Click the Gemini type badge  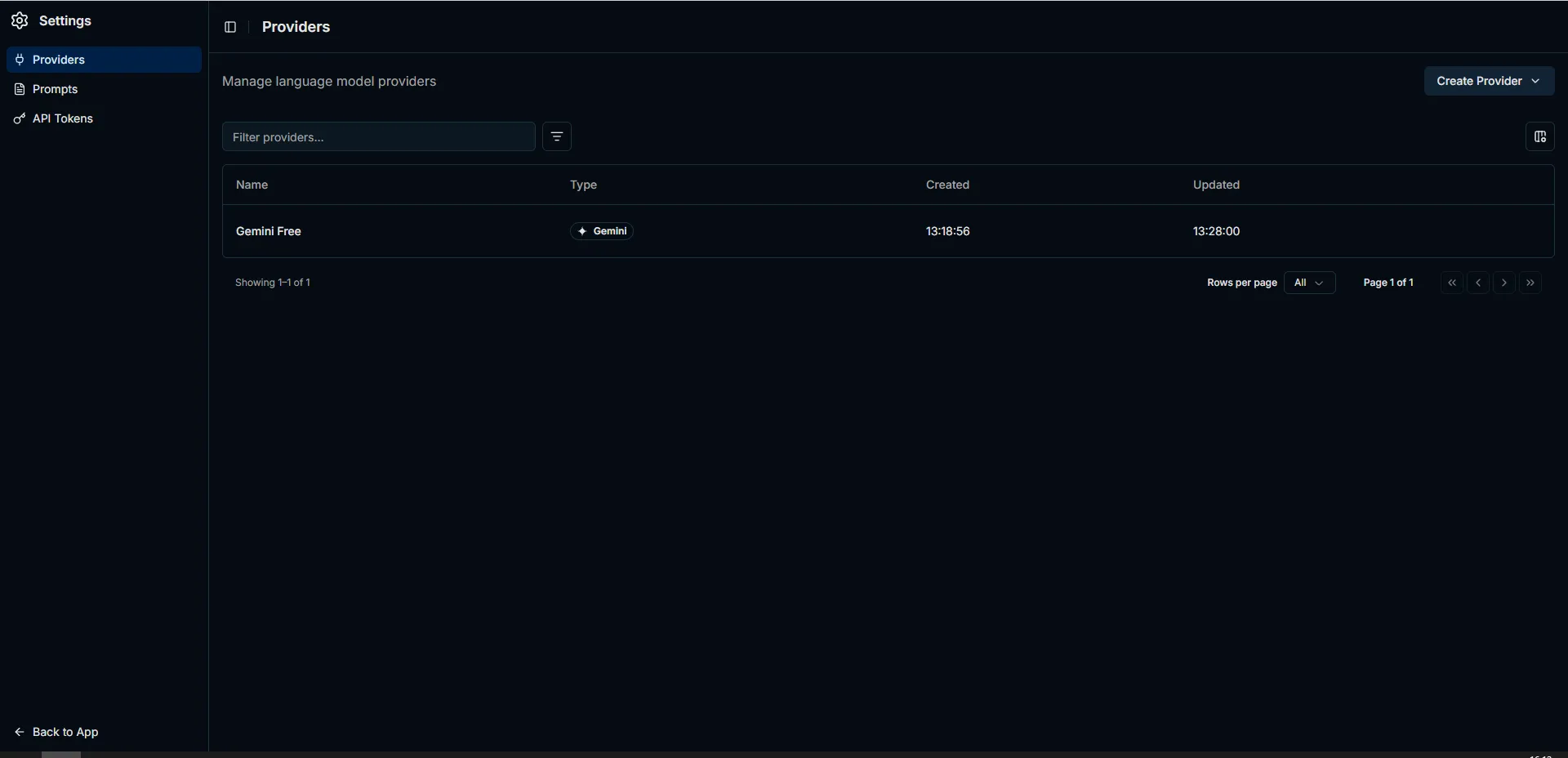coord(602,231)
